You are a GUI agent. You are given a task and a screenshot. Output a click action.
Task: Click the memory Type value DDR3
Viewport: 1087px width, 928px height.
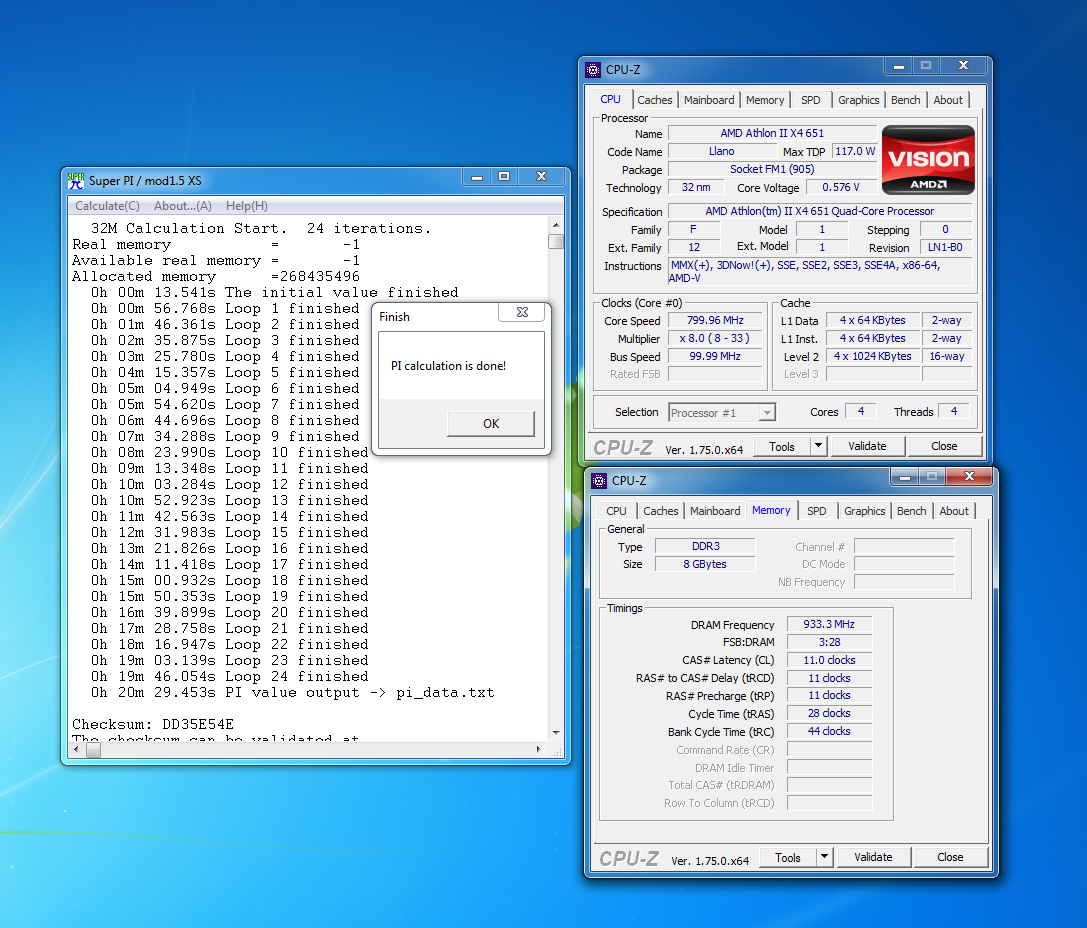705,546
